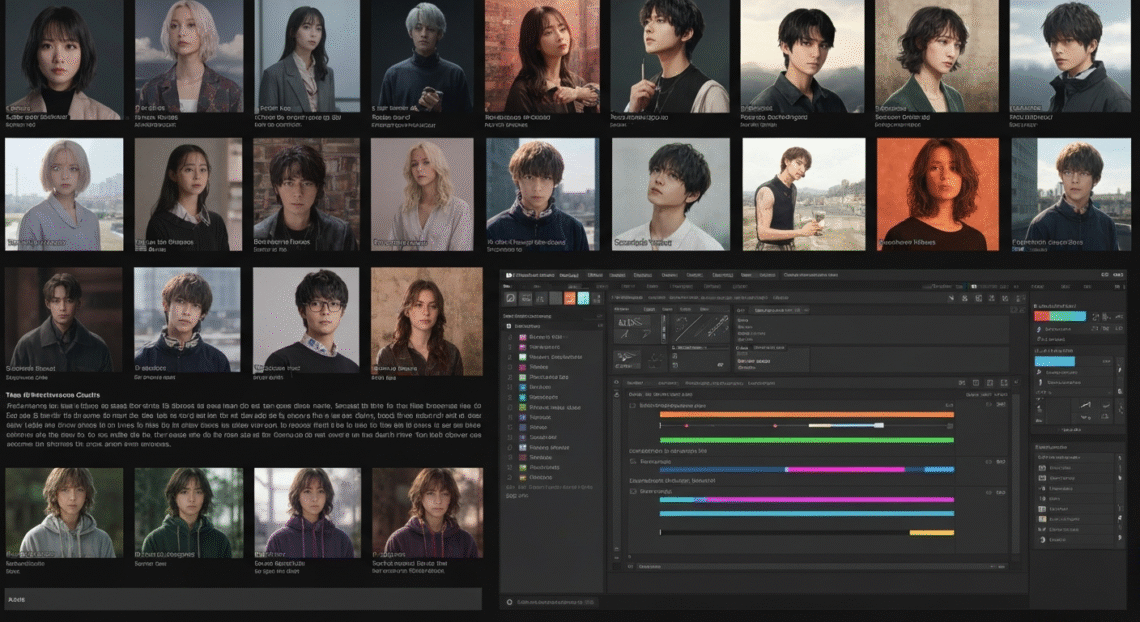Click the red-to-cyan gradient bar in the right panel
This screenshot has width=1140, height=622.
(1059, 316)
